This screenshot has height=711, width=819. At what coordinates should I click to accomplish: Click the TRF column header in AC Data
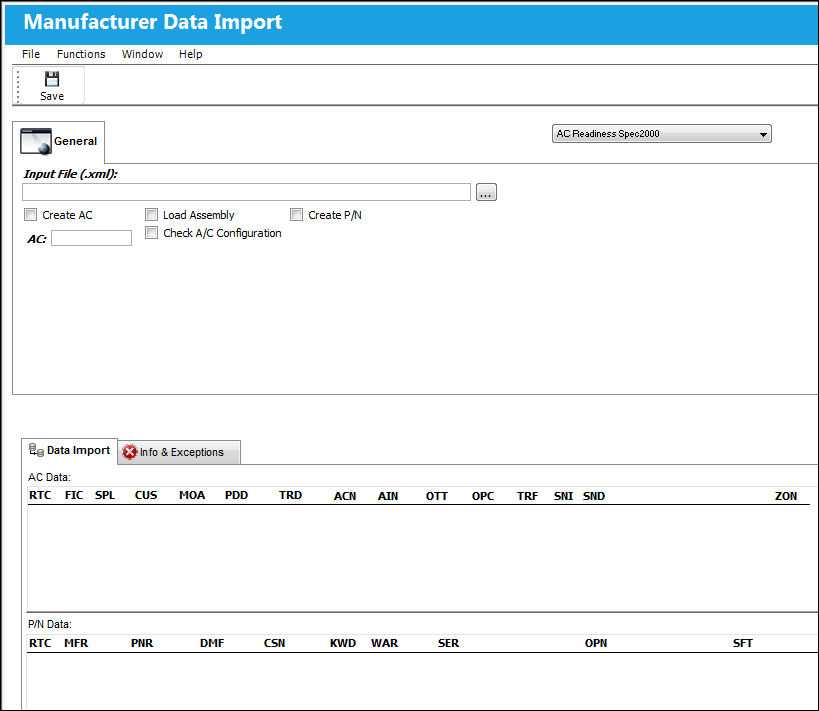click(x=528, y=496)
